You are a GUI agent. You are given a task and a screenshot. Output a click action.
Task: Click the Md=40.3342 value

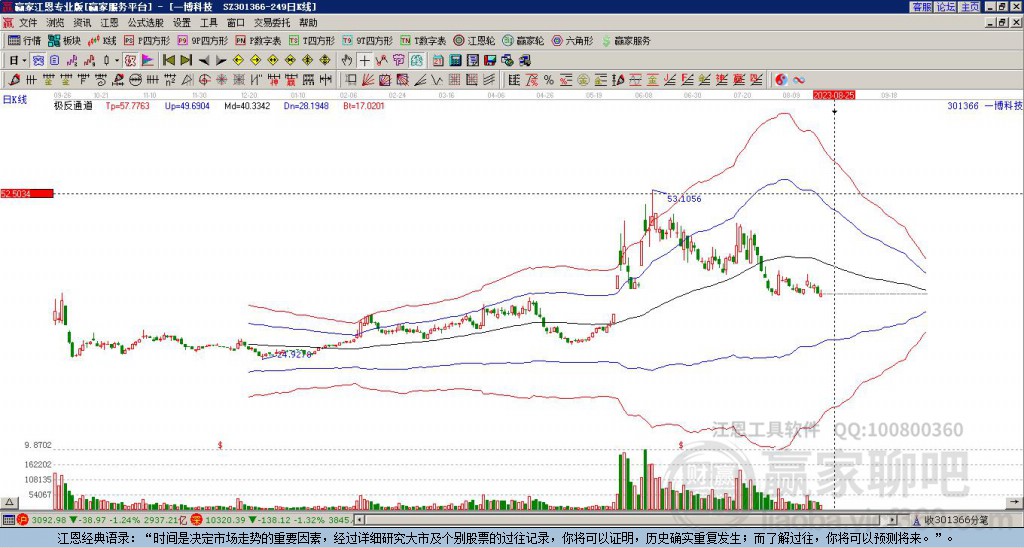[248, 105]
